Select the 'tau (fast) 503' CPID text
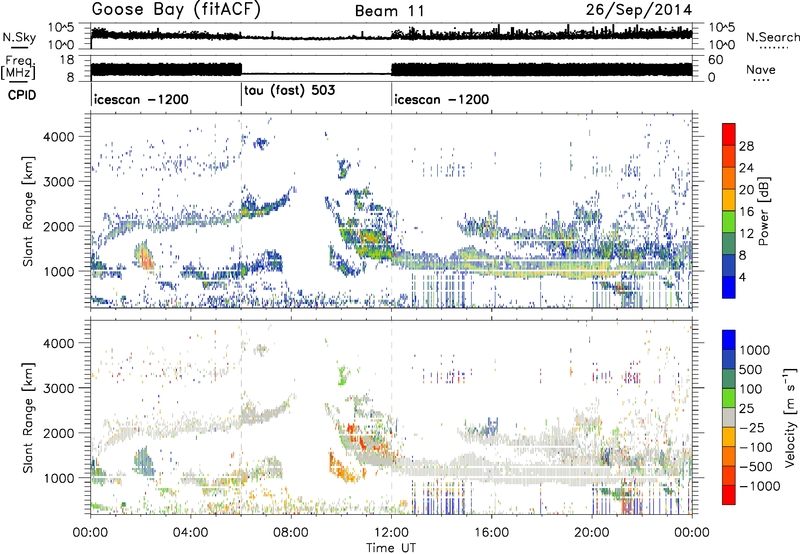This screenshot has width=800, height=554. pyautogui.click(x=290, y=90)
